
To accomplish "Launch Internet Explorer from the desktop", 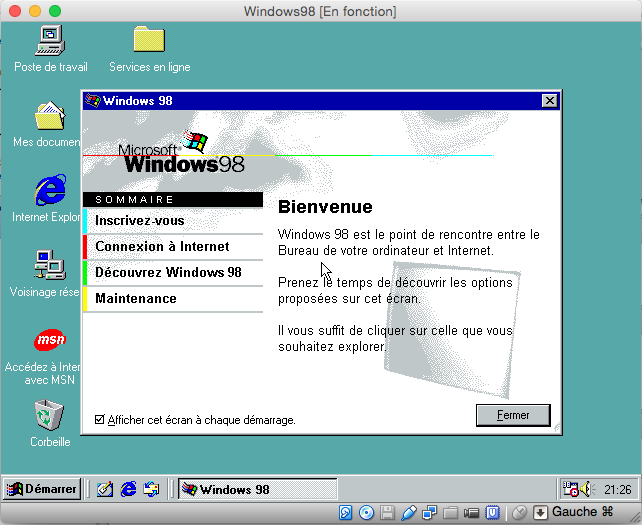I will pyautogui.click(x=50, y=190).
